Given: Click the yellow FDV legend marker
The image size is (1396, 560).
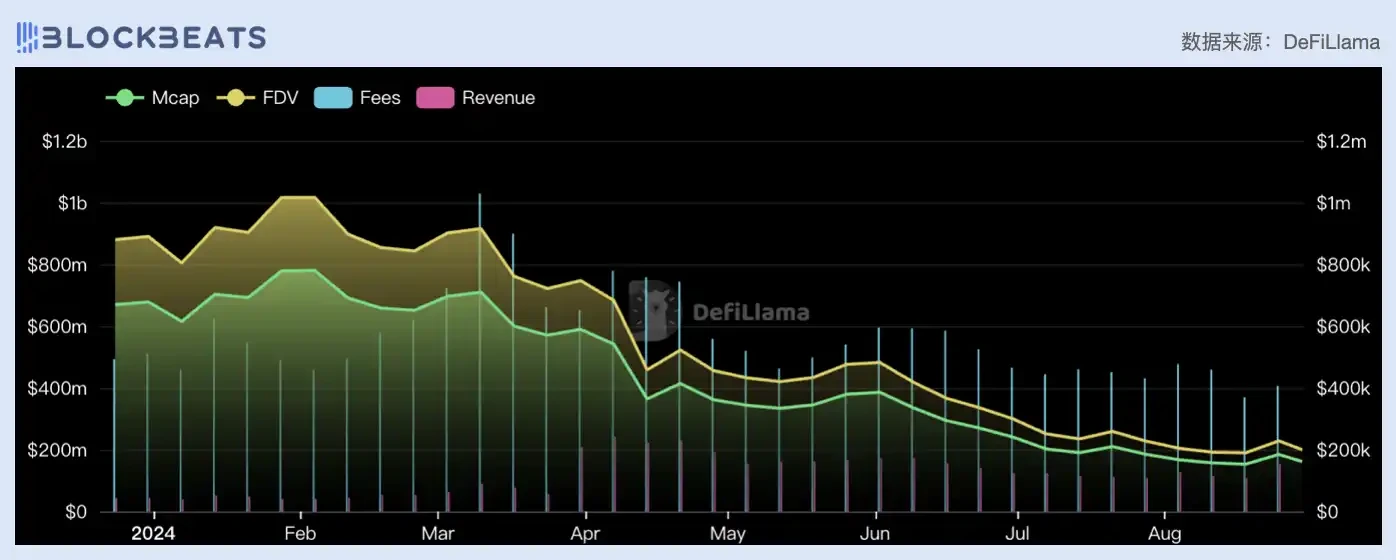Looking at the screenshot, I should pyautogui.click(x=236, y=98).
